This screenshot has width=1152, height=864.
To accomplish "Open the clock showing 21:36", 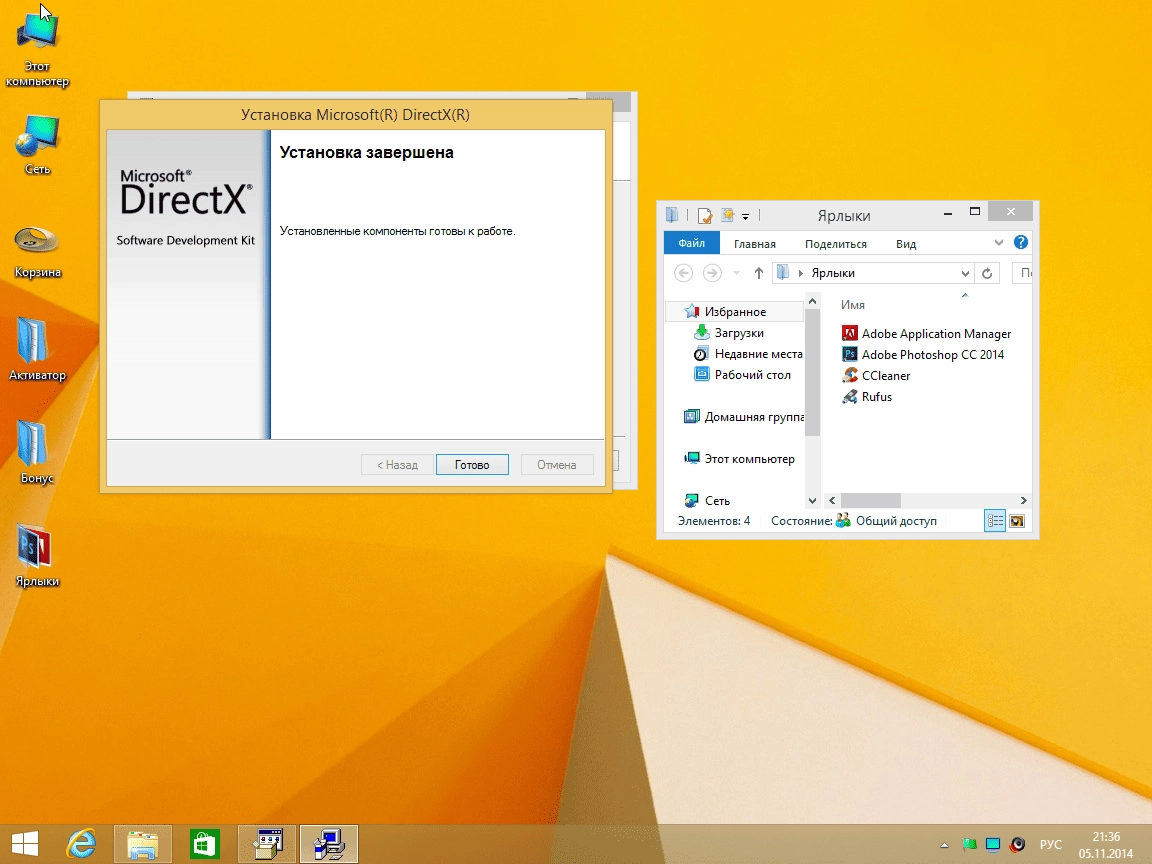I will tap(1106, 845).
